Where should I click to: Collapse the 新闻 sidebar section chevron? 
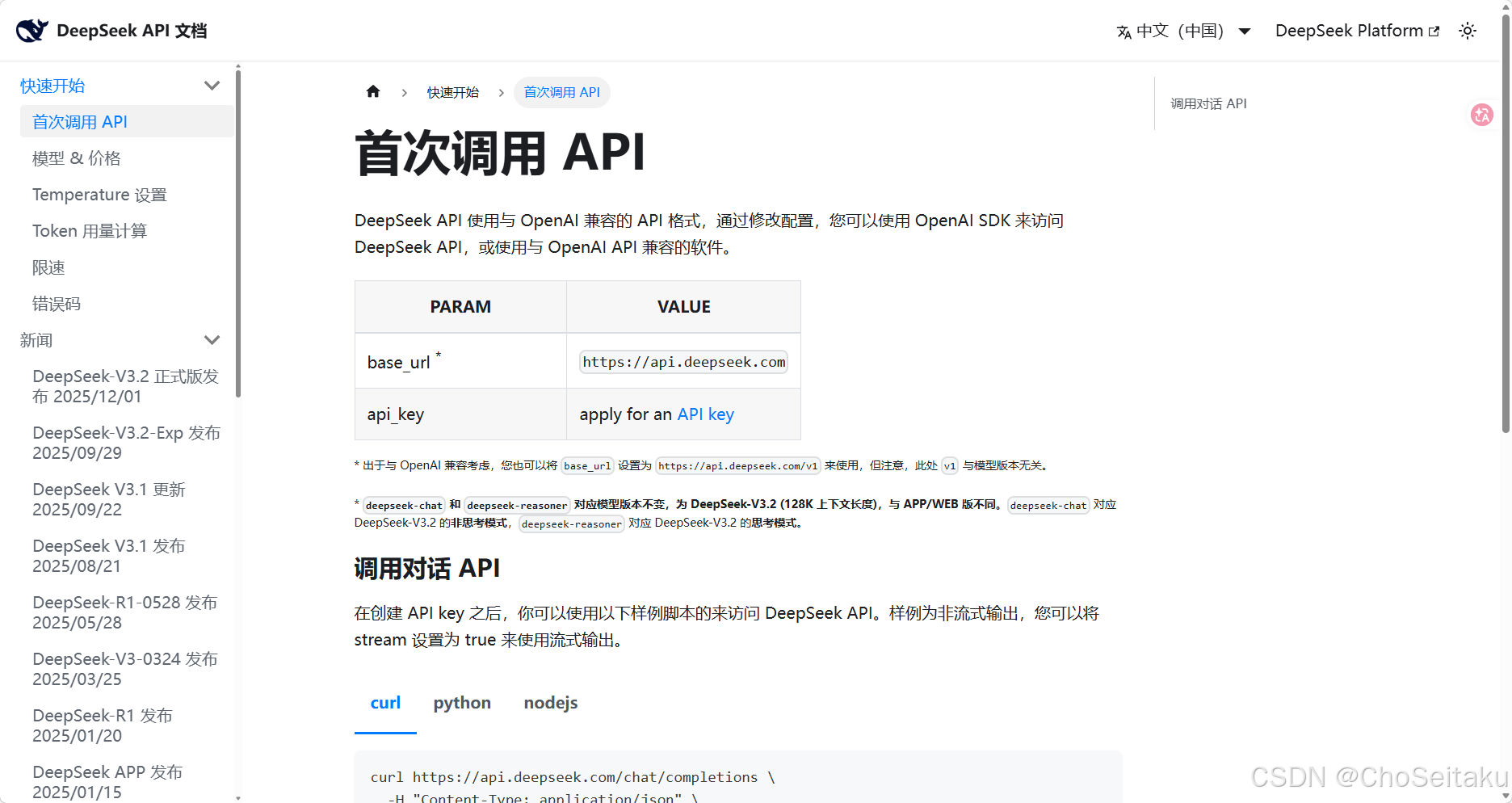coord(212,340)
